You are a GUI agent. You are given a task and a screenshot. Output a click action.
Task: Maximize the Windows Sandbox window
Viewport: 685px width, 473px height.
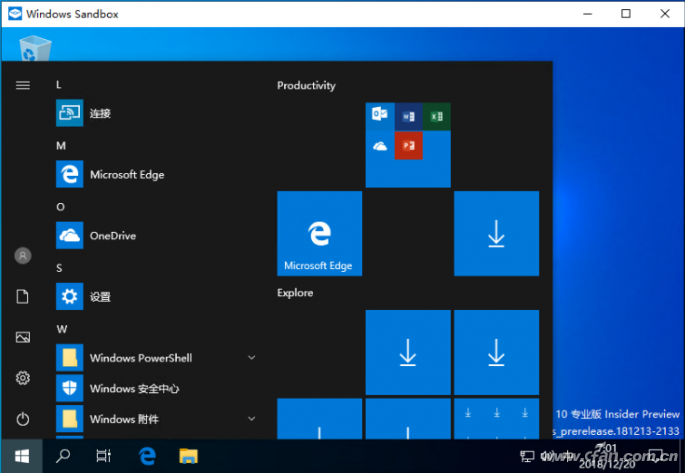pos(626,14)
